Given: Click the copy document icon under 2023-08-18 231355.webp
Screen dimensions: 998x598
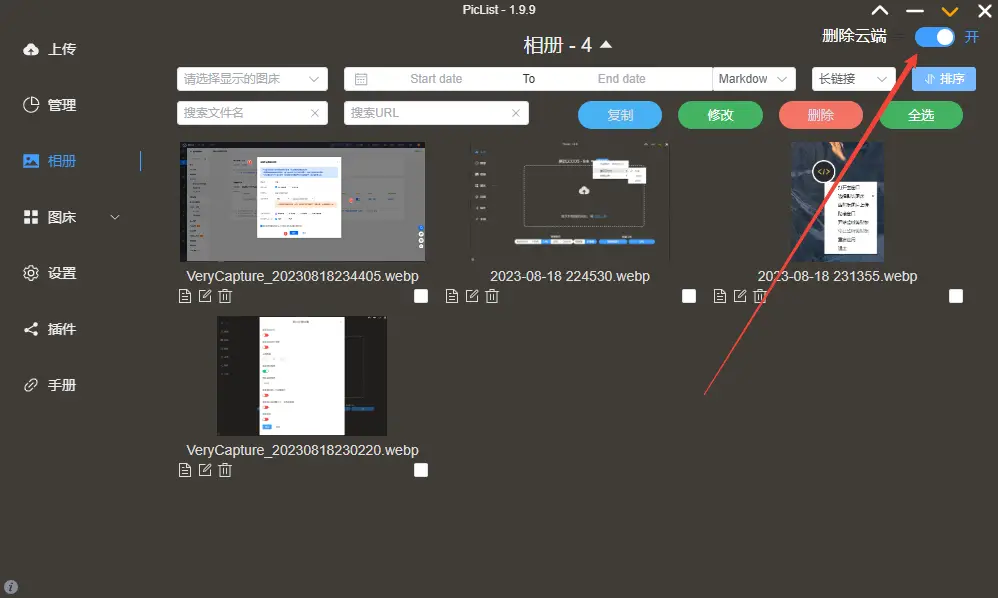Looking at the screenshot, I should [720, 296].
